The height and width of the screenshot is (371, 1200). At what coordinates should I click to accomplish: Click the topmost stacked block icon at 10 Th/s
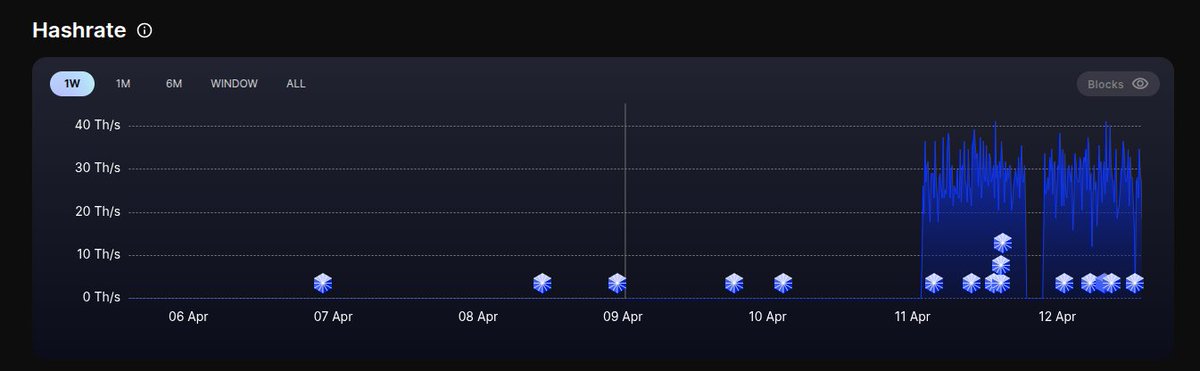[1002, 243]
